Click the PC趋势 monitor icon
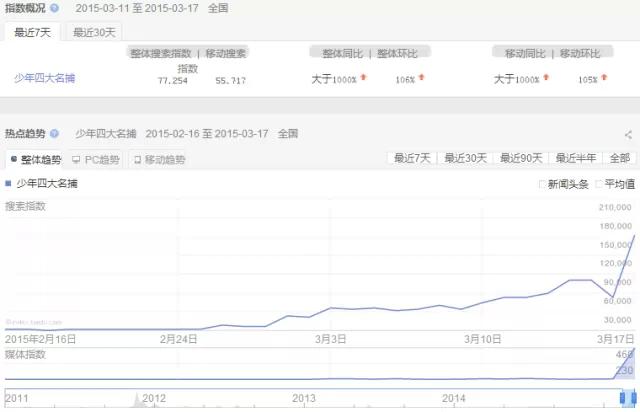The height and width of the screenshot is (412, 640). [76, 159]
